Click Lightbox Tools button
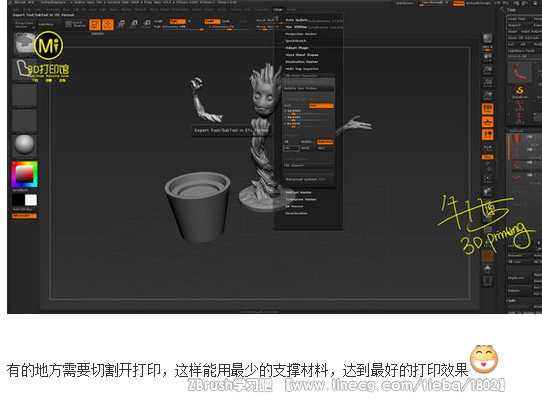The image size is (542, 402). point(524,50)
